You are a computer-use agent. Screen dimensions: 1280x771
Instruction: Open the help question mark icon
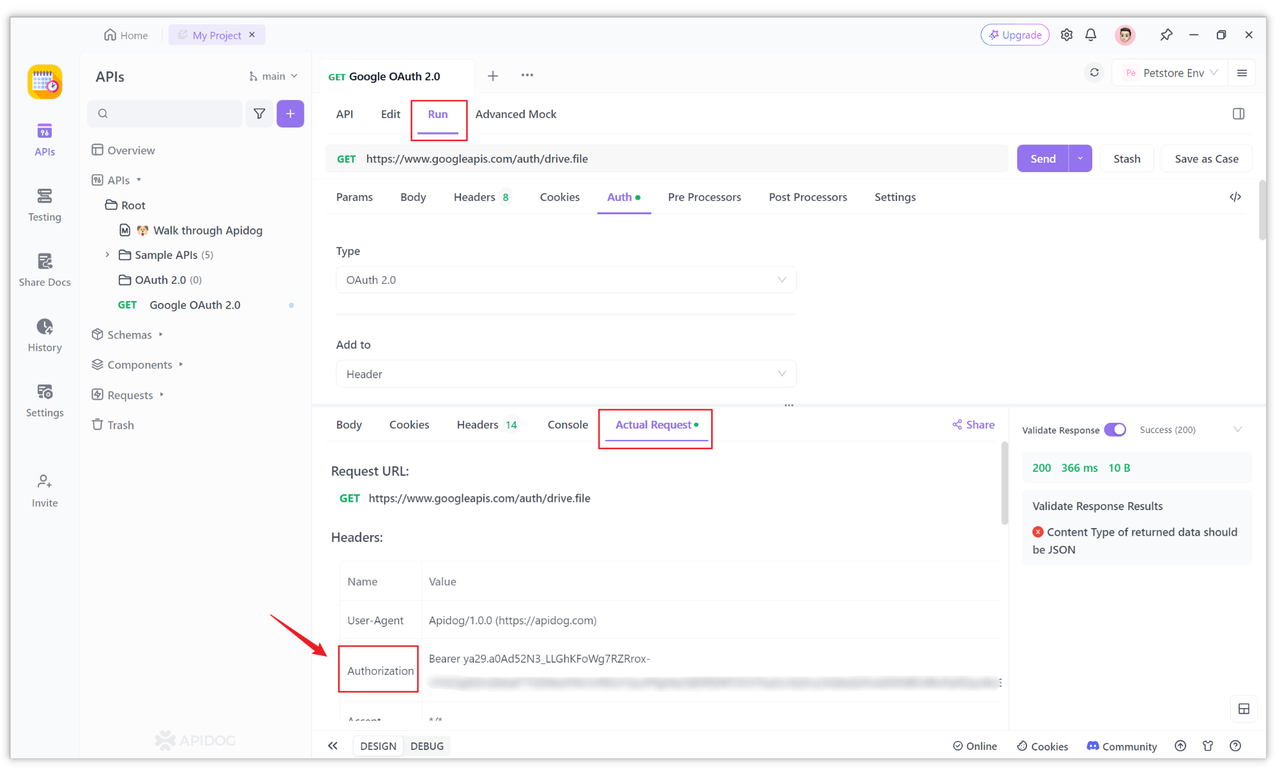[1235, 746]
